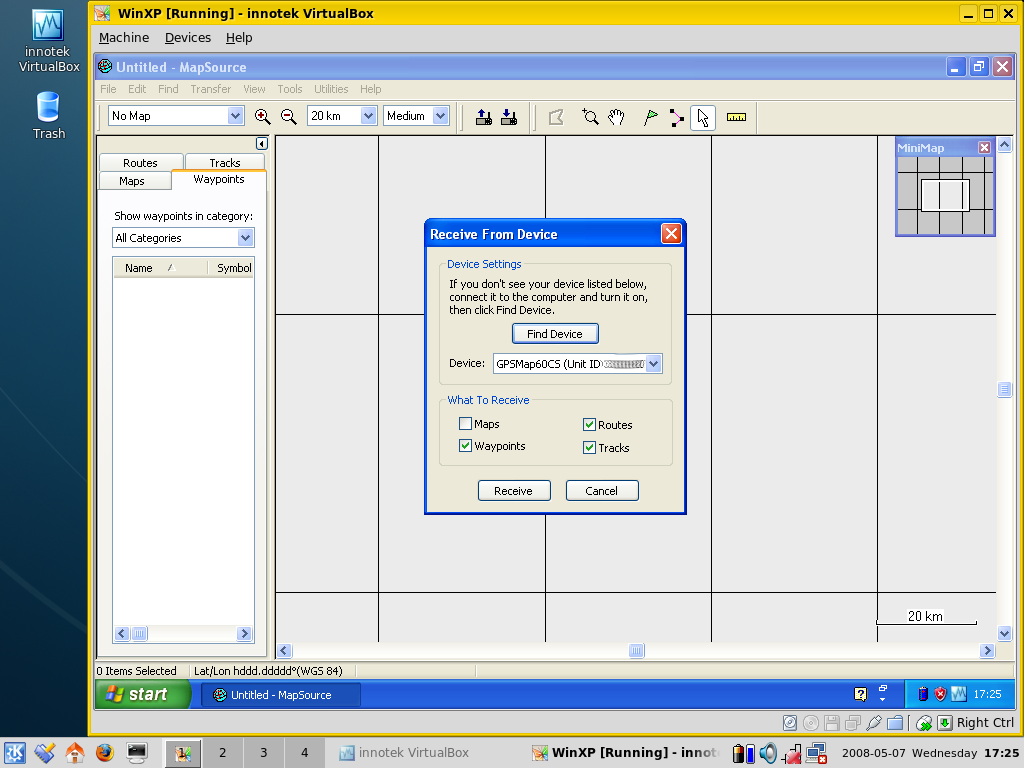Viewport: 1024px width, 768px height.
Task: Open the MapSource View menu
Action: [254, 89]
